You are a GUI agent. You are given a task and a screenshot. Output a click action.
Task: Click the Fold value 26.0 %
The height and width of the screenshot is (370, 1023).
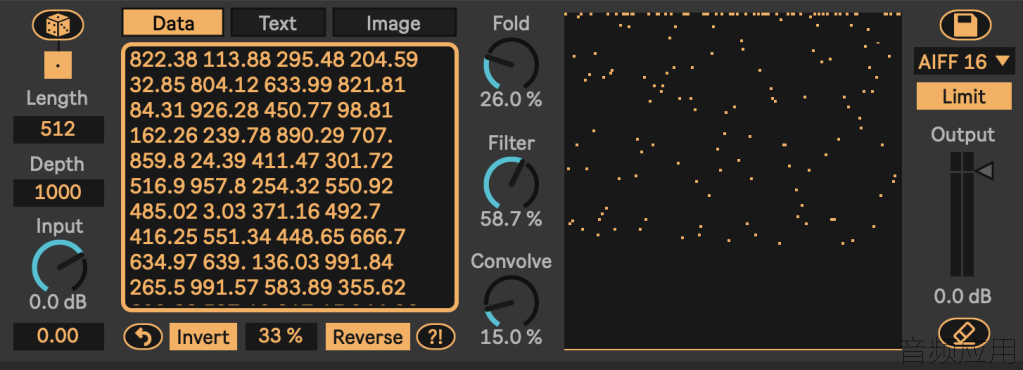pyautogui.click(x=511, y=99)
